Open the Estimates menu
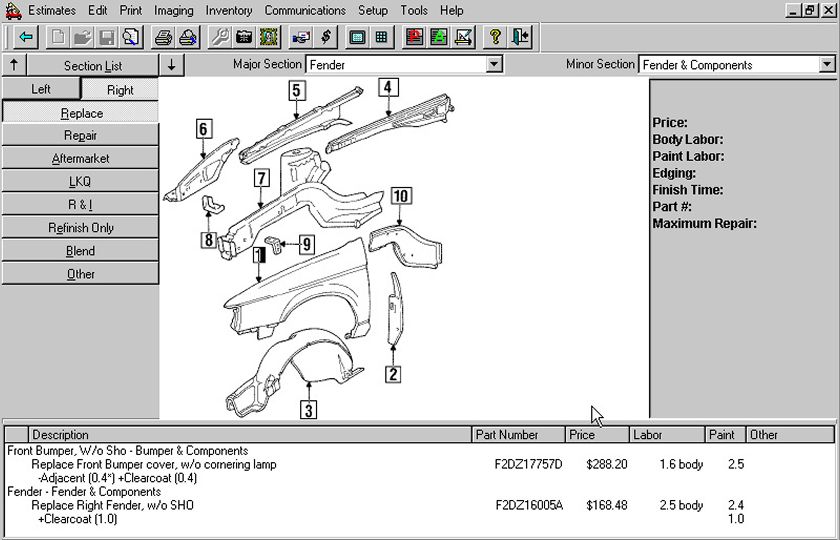Image resolution: width=840 pixels, height=540 pixels. pos(51,10)
